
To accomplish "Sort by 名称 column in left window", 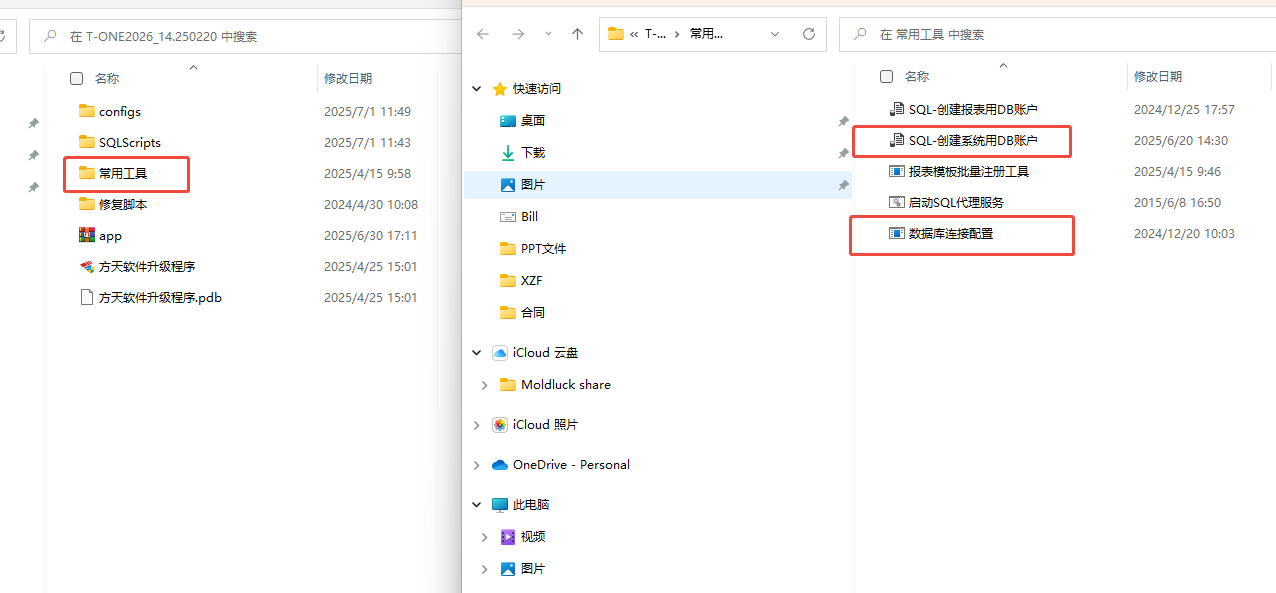I will 107,78.
